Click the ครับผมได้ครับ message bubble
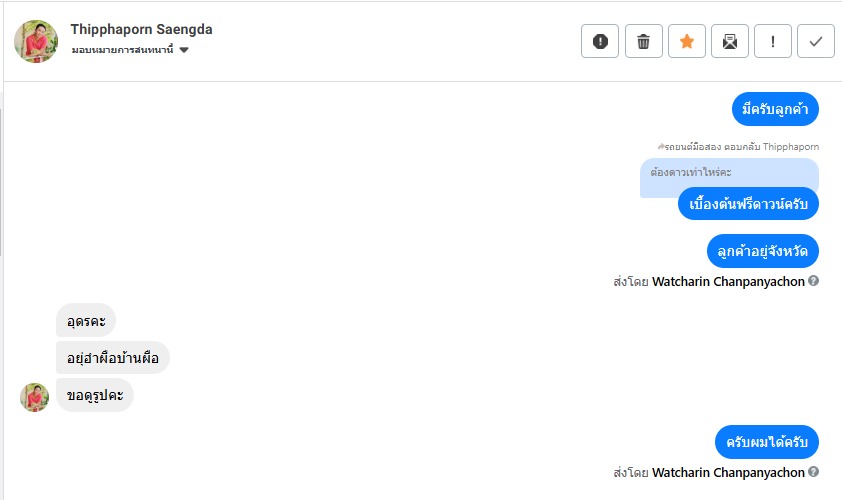The width and height of the screenshot is (842, 500). click(767, 442)
